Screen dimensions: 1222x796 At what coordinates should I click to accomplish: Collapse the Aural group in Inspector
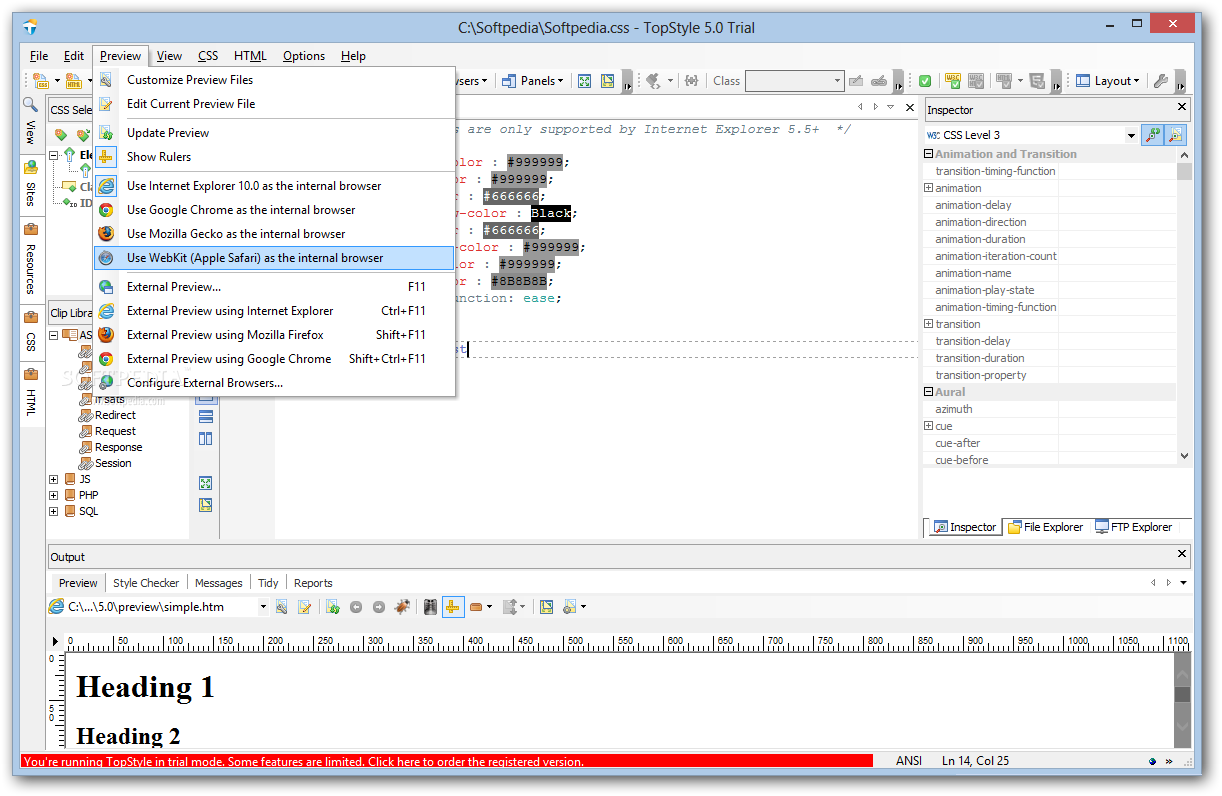coord(929,392)
